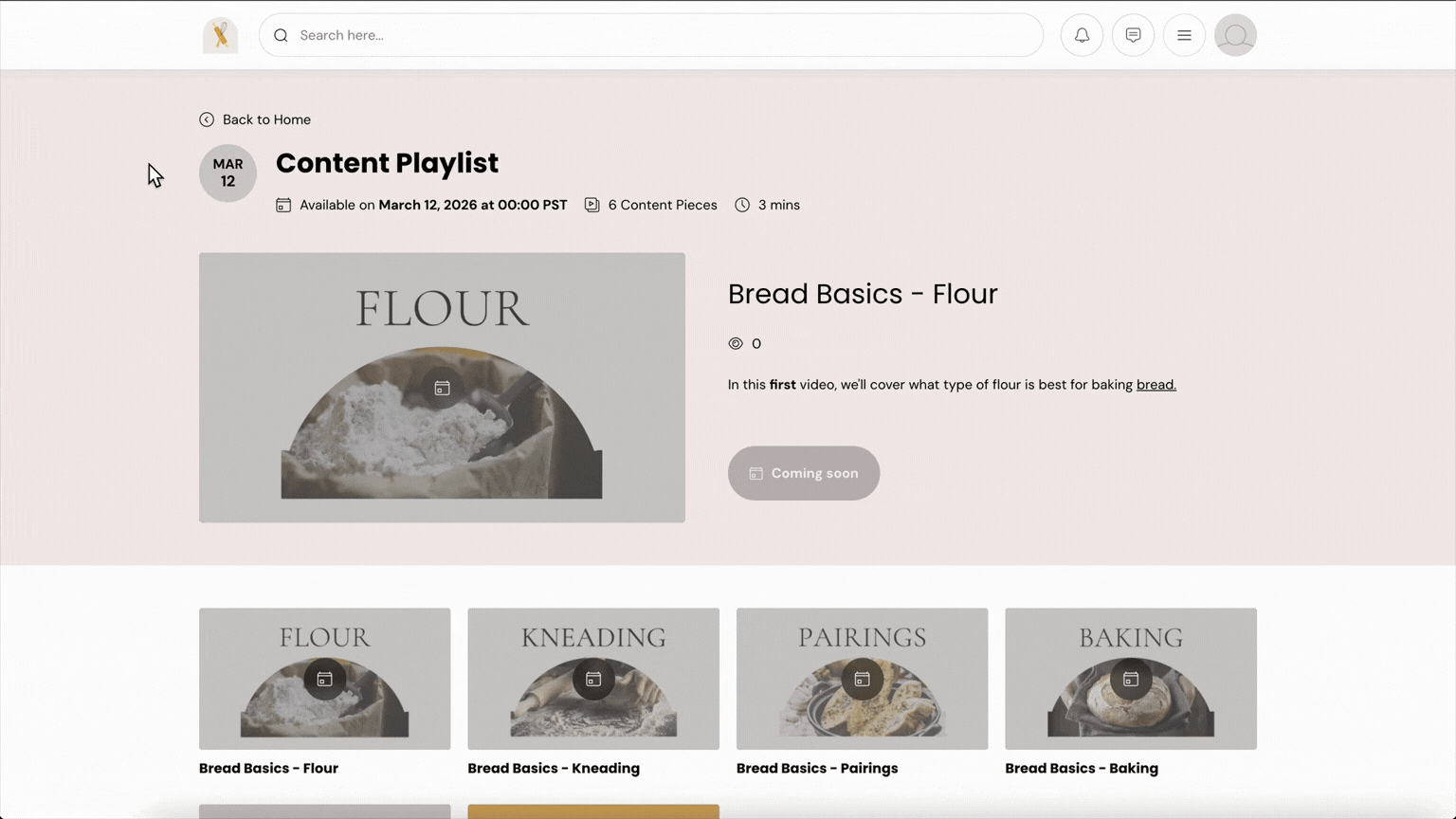1456x819 pixels.
Task: Open the messages chat icon
Action: pos(1133,35)
